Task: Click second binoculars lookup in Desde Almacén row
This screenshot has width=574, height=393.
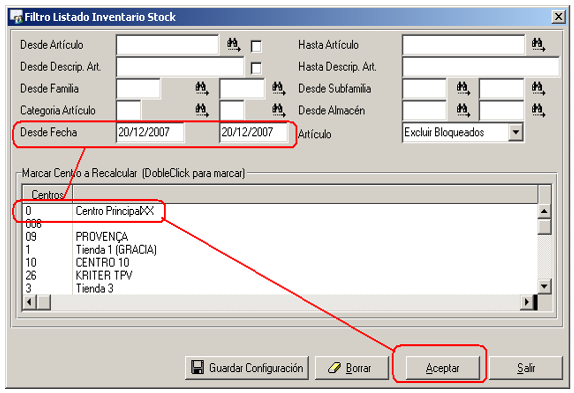Action: tap(538, 110)
